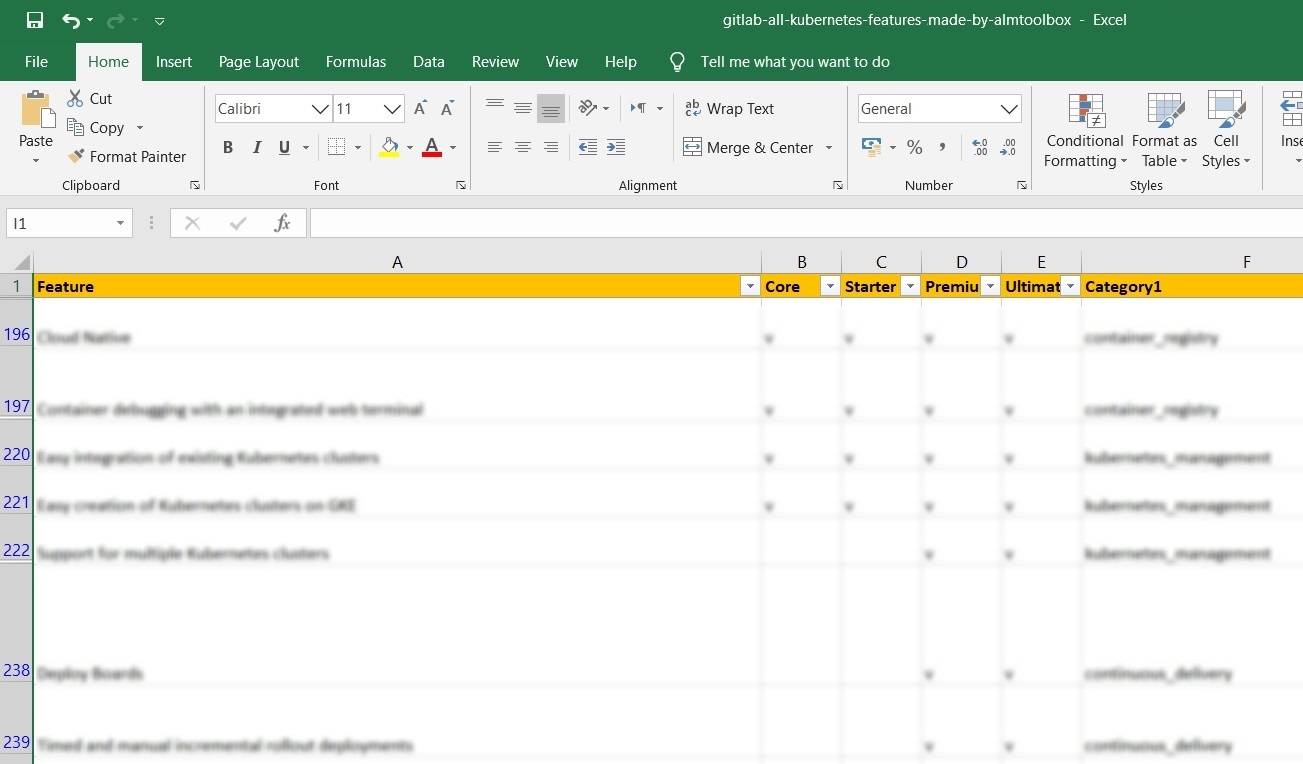Viewport: 1303px width, 764px height.
Task: Toggle Wrap Text for cells
Action: pyautogui.click(x=729, y=109)
